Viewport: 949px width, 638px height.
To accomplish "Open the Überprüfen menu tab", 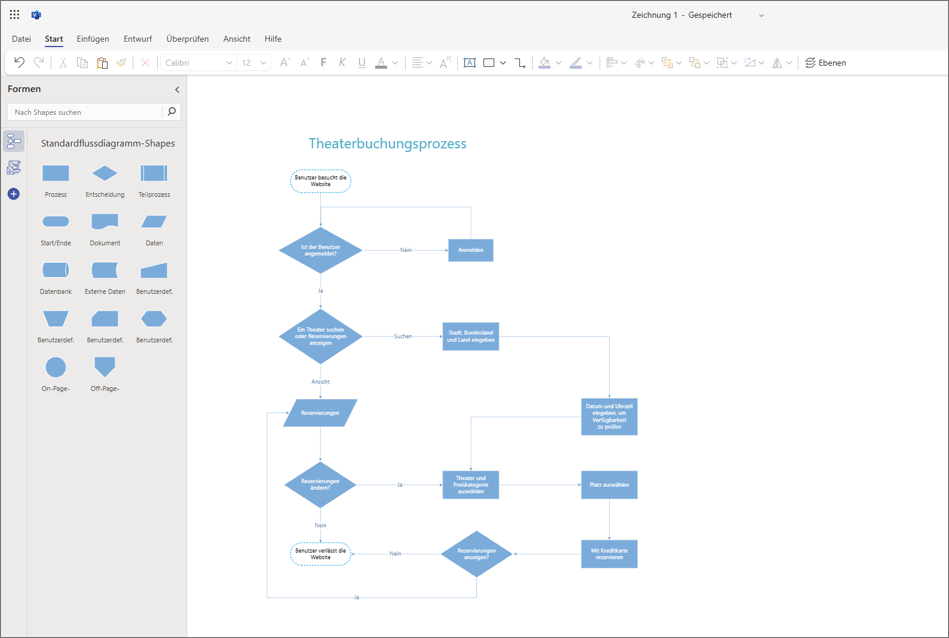I will coord(186,38).
